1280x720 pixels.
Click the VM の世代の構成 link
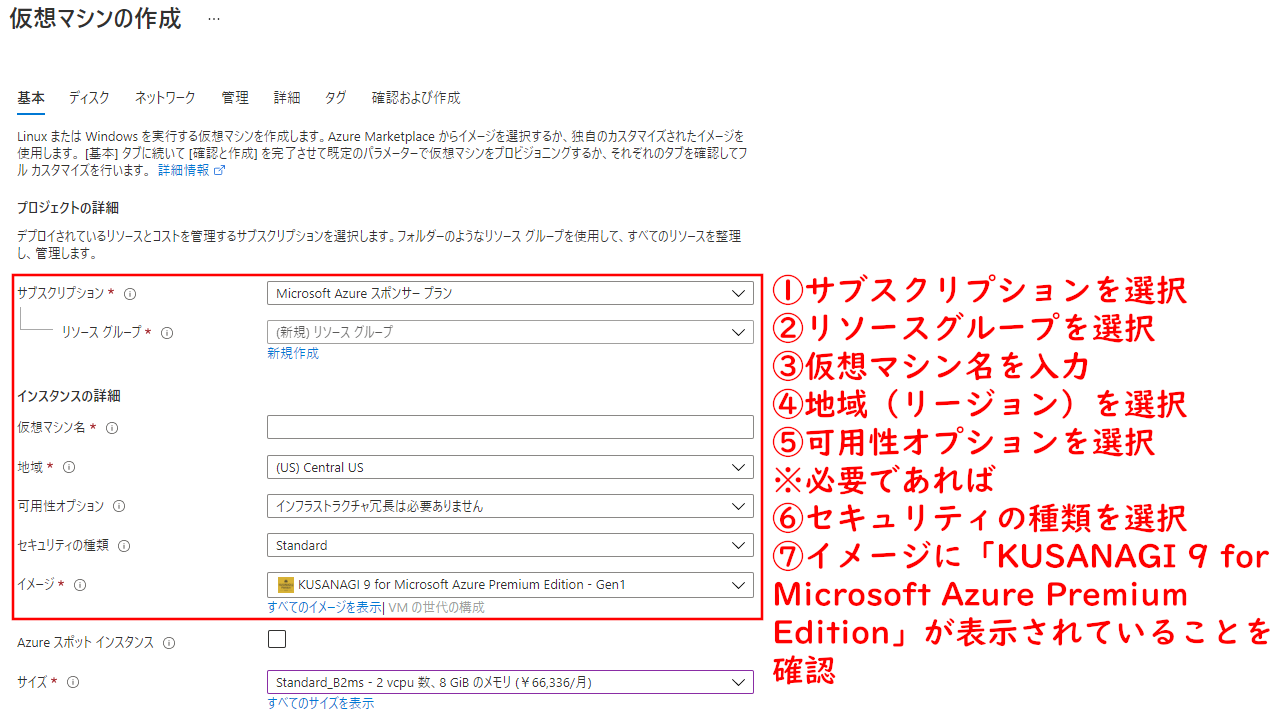click(436, 607)
